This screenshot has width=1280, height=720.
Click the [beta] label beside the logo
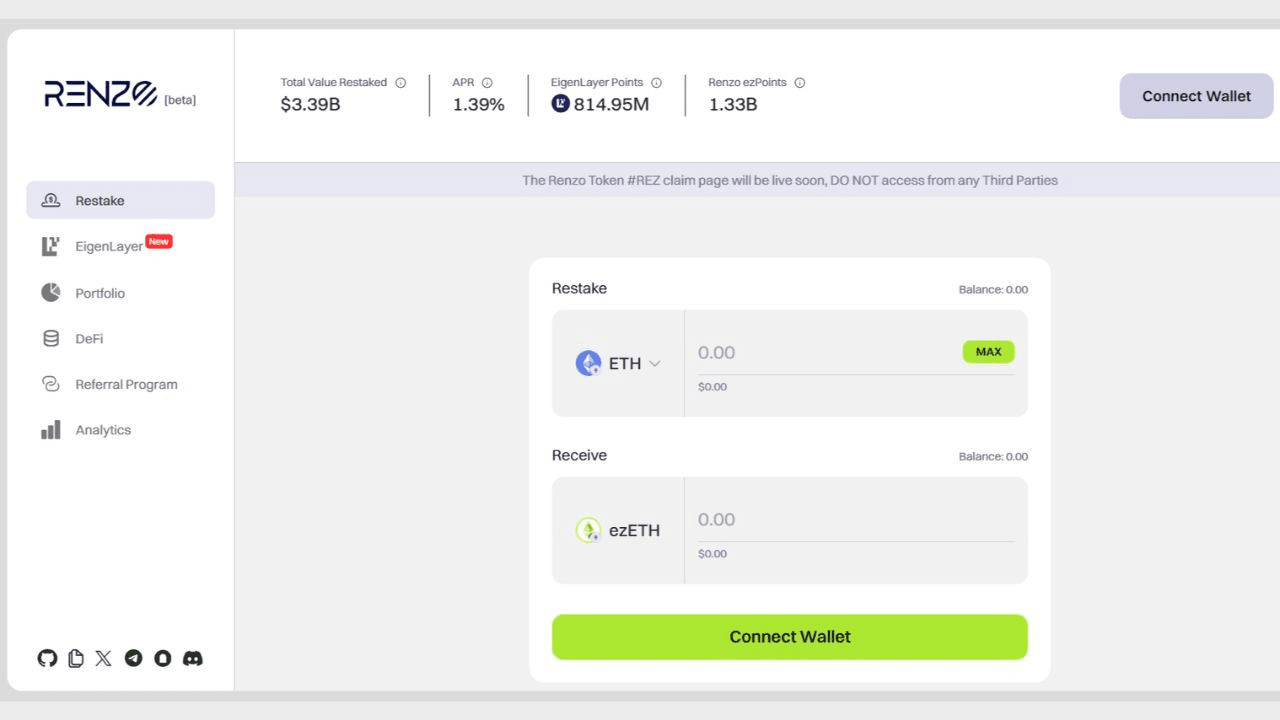[x=180, y=100]
